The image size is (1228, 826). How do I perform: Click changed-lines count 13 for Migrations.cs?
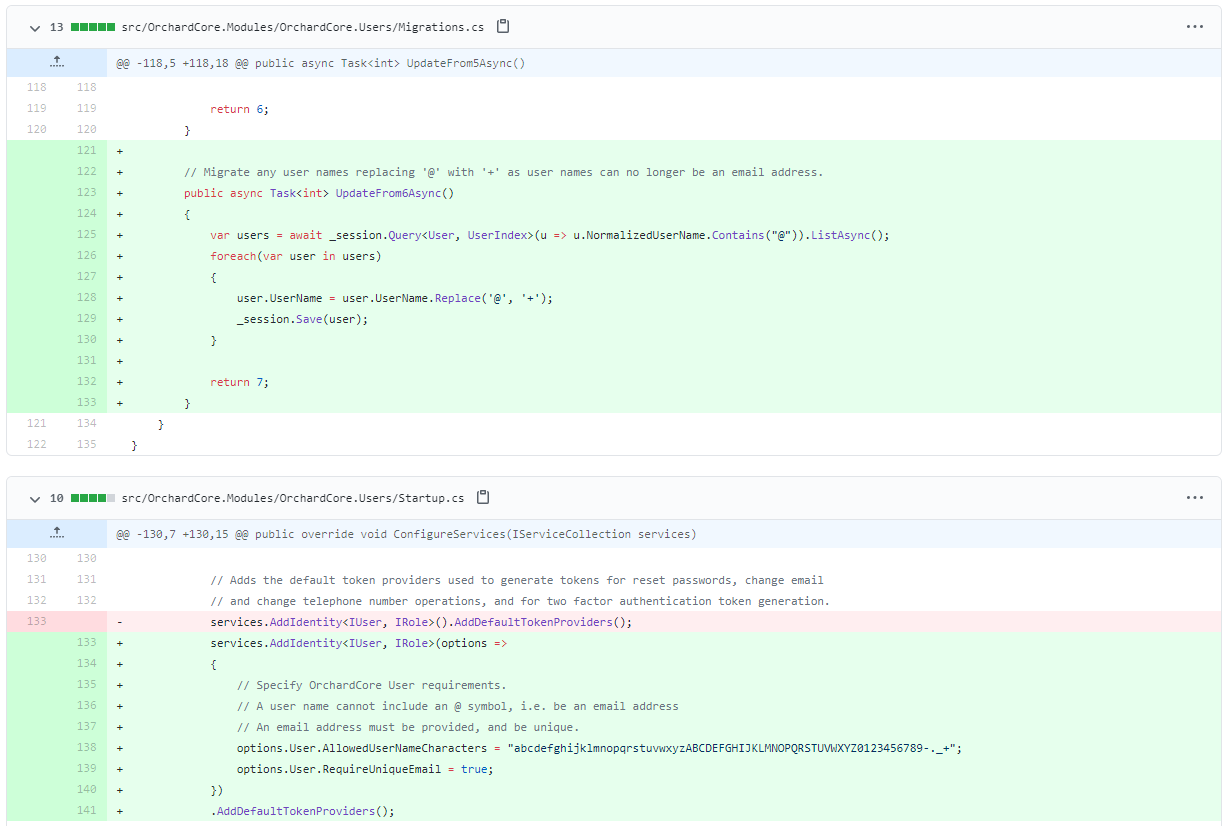click(56, 27)
